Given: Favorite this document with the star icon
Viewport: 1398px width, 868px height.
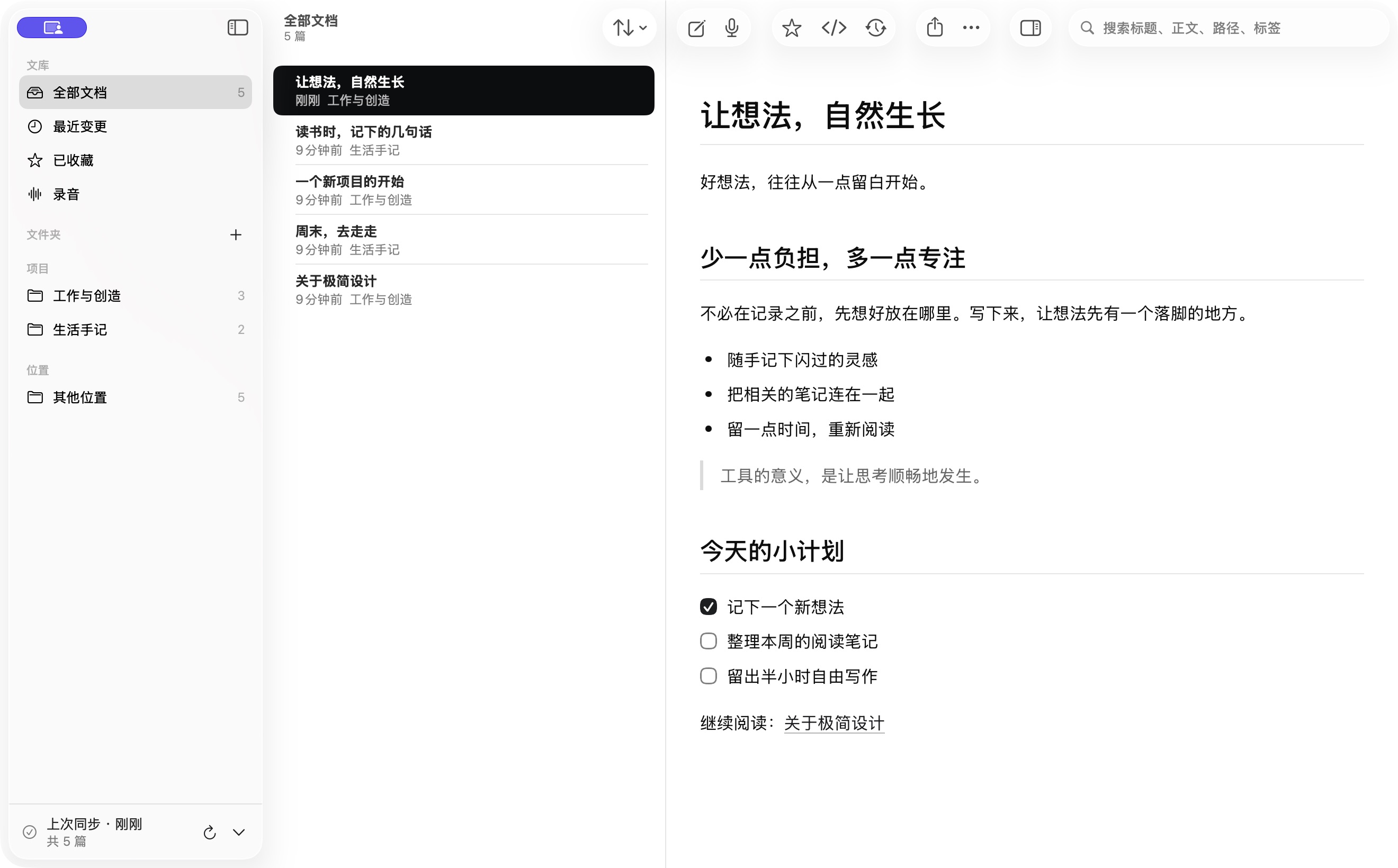Looking at the screenshot, I should [x=792, y=28].
